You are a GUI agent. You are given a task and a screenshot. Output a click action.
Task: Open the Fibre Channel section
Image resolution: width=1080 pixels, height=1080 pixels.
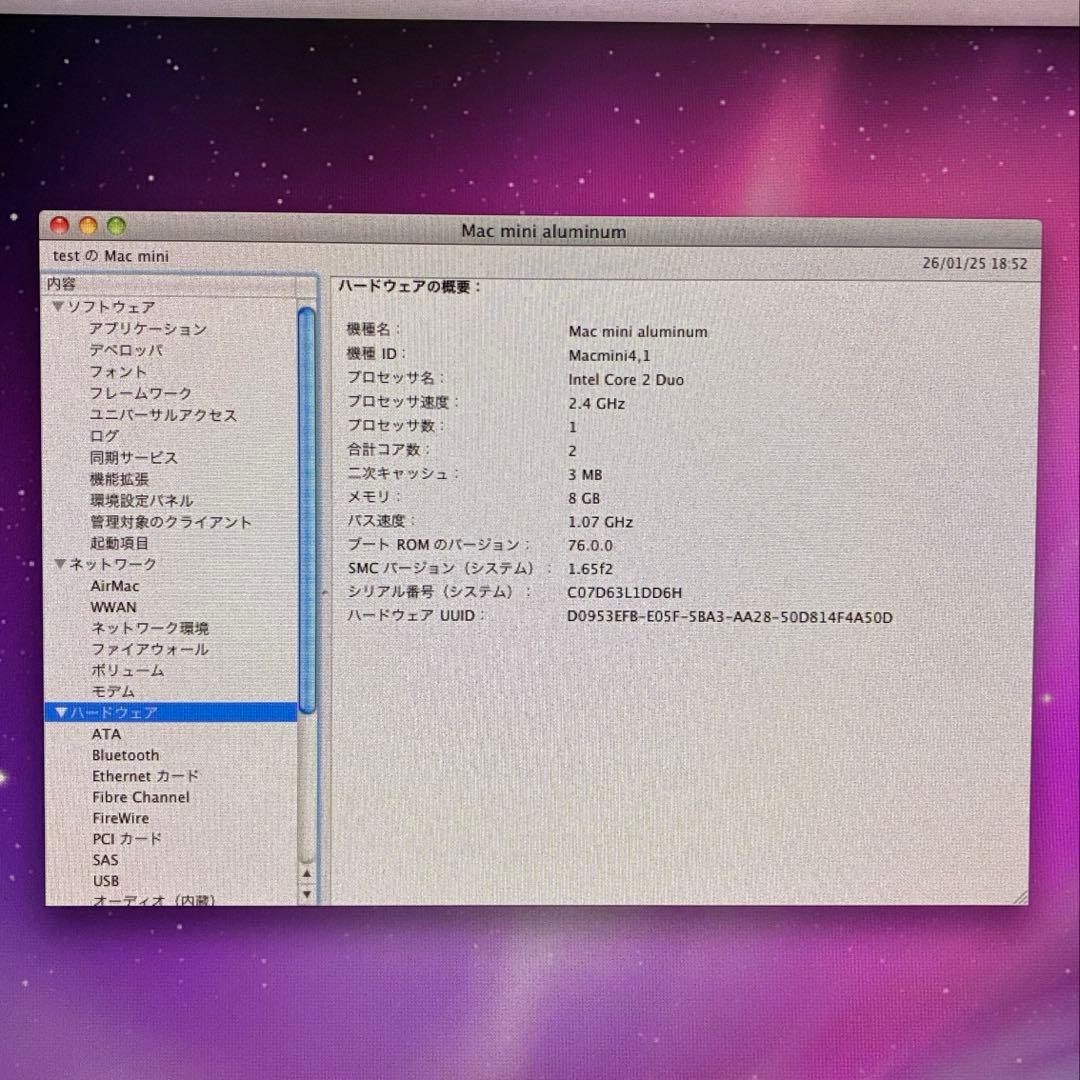[x=140, y=797]
